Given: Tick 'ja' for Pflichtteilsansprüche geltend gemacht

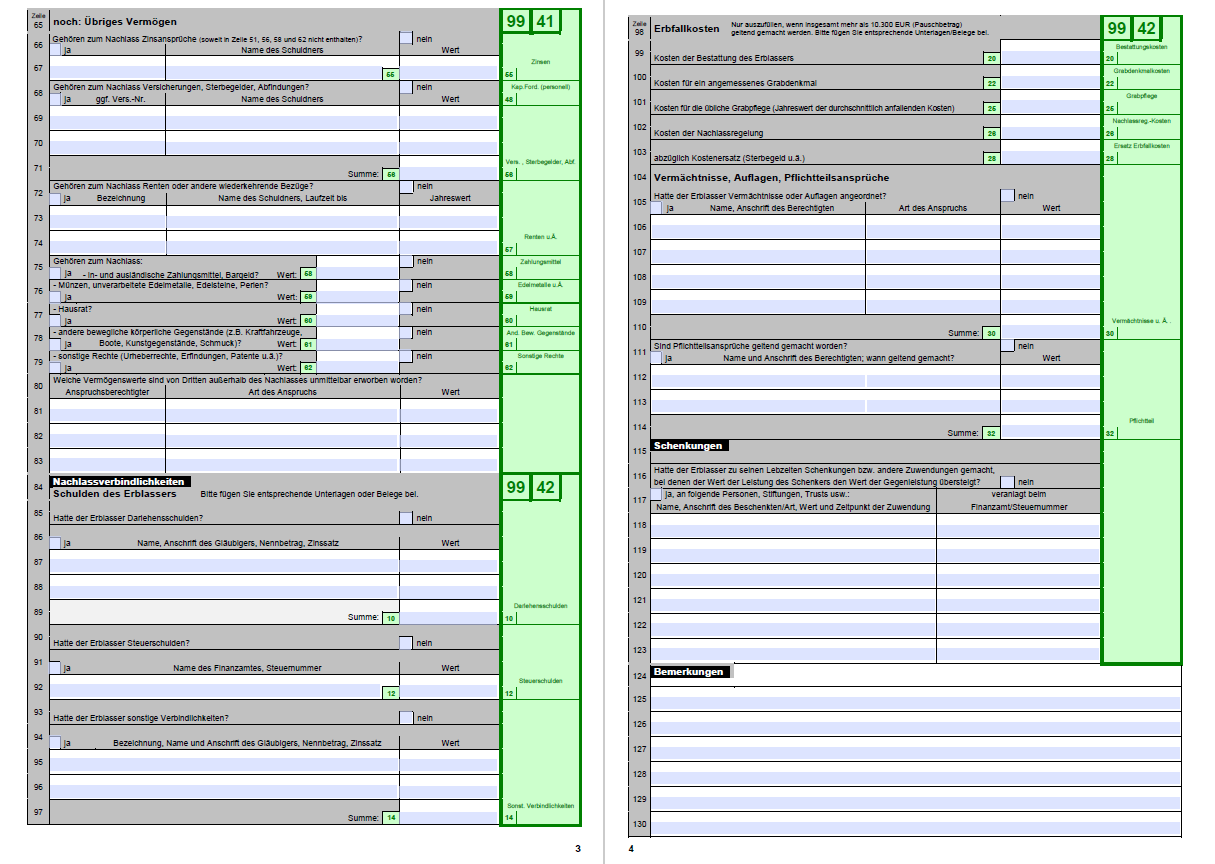Looking at the screenshot, I should pos(657,358).
